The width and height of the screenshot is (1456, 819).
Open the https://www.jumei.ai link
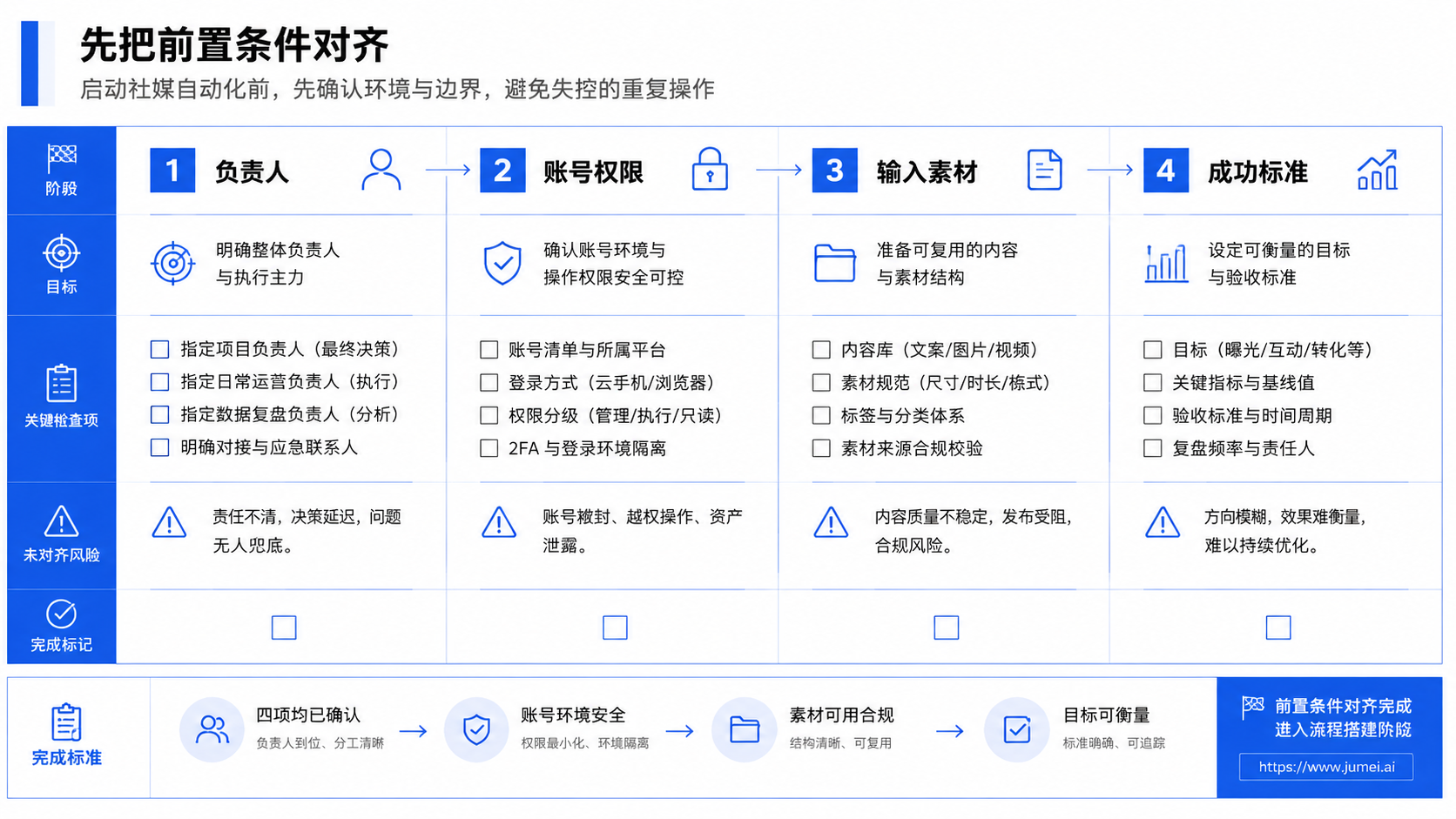coord(1326,767)
